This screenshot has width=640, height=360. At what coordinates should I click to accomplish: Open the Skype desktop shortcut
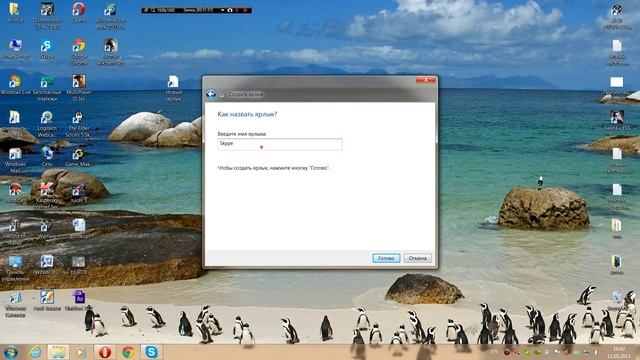click(47, 49)
